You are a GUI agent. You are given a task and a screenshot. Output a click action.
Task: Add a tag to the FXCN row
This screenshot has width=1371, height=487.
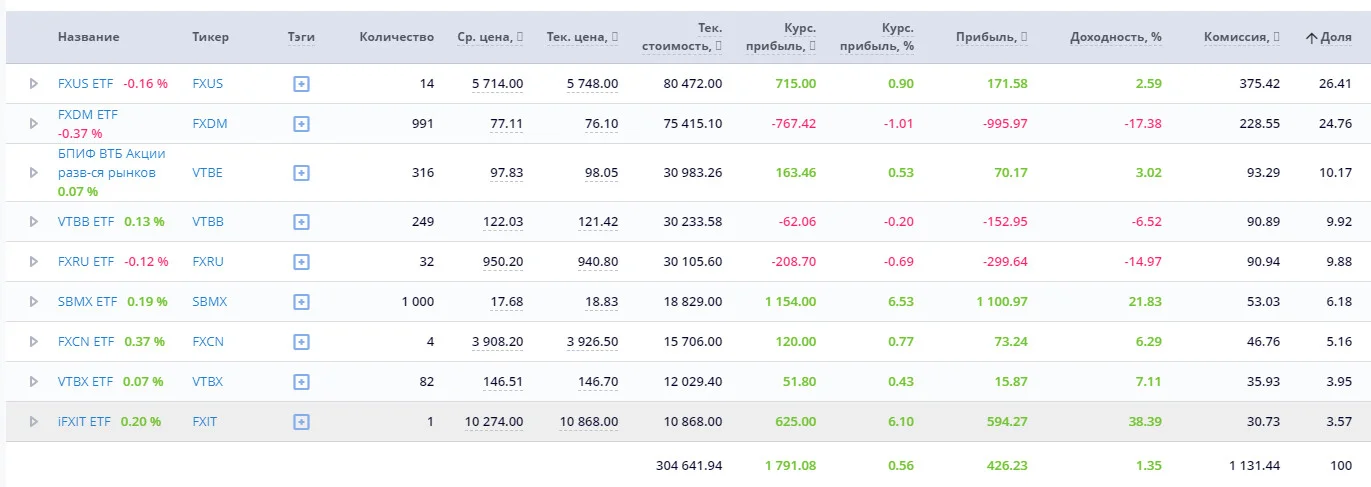click(301, 342)
